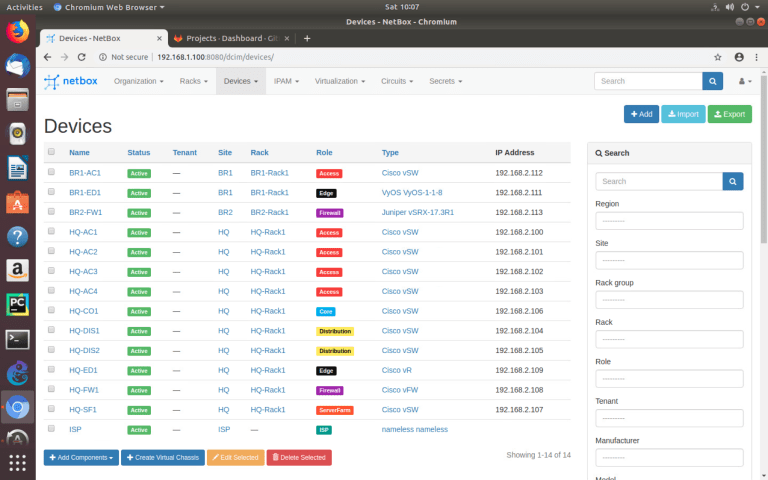Click the red Access role label for BR1-AC1
768x480 pixels.
pos(329,173)
